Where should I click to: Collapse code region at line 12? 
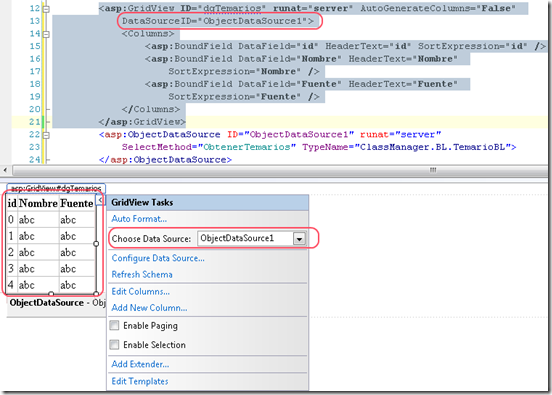(46, 9)
